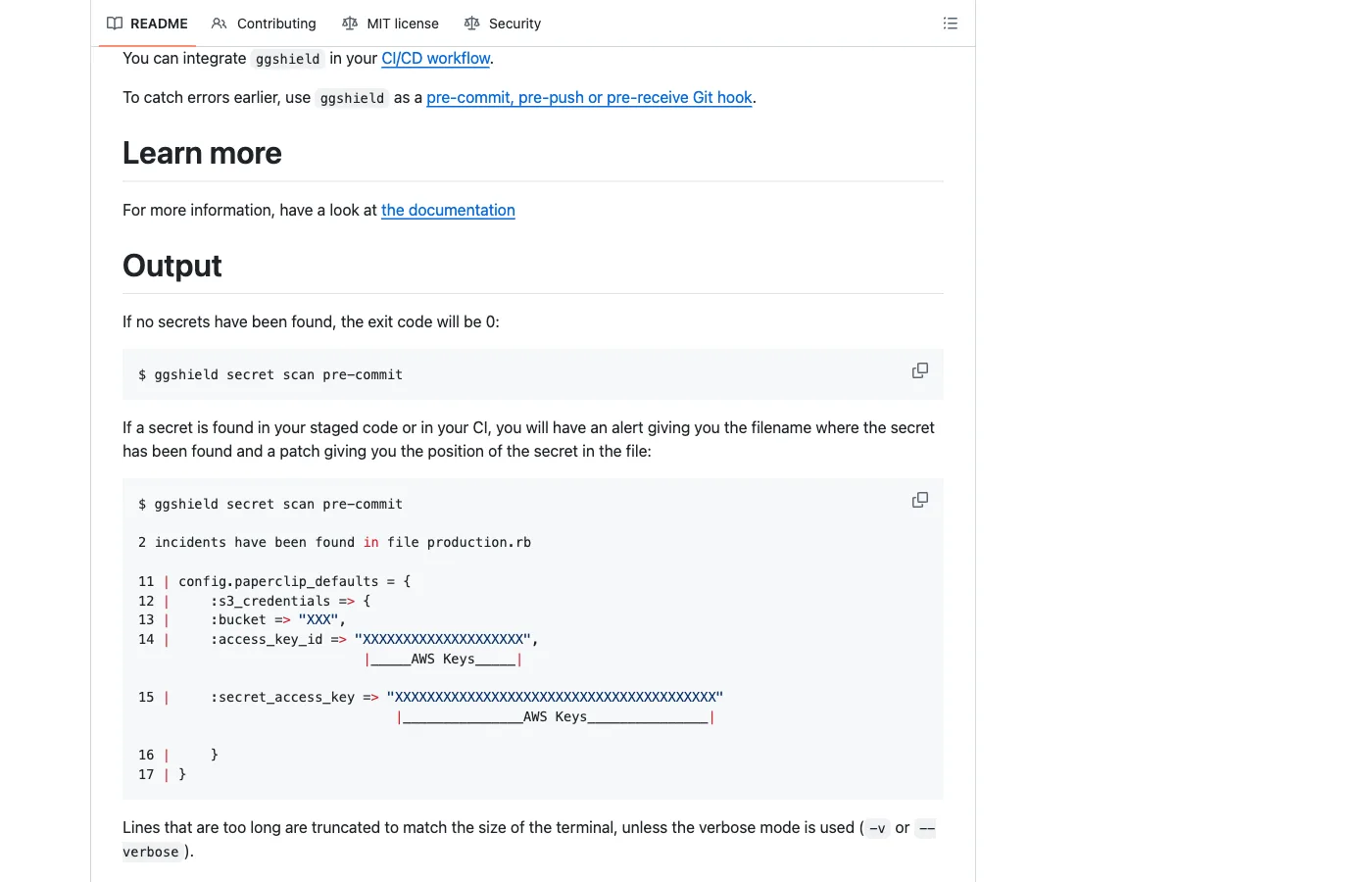Click the people icon beside Contributing

coord(218,23)
